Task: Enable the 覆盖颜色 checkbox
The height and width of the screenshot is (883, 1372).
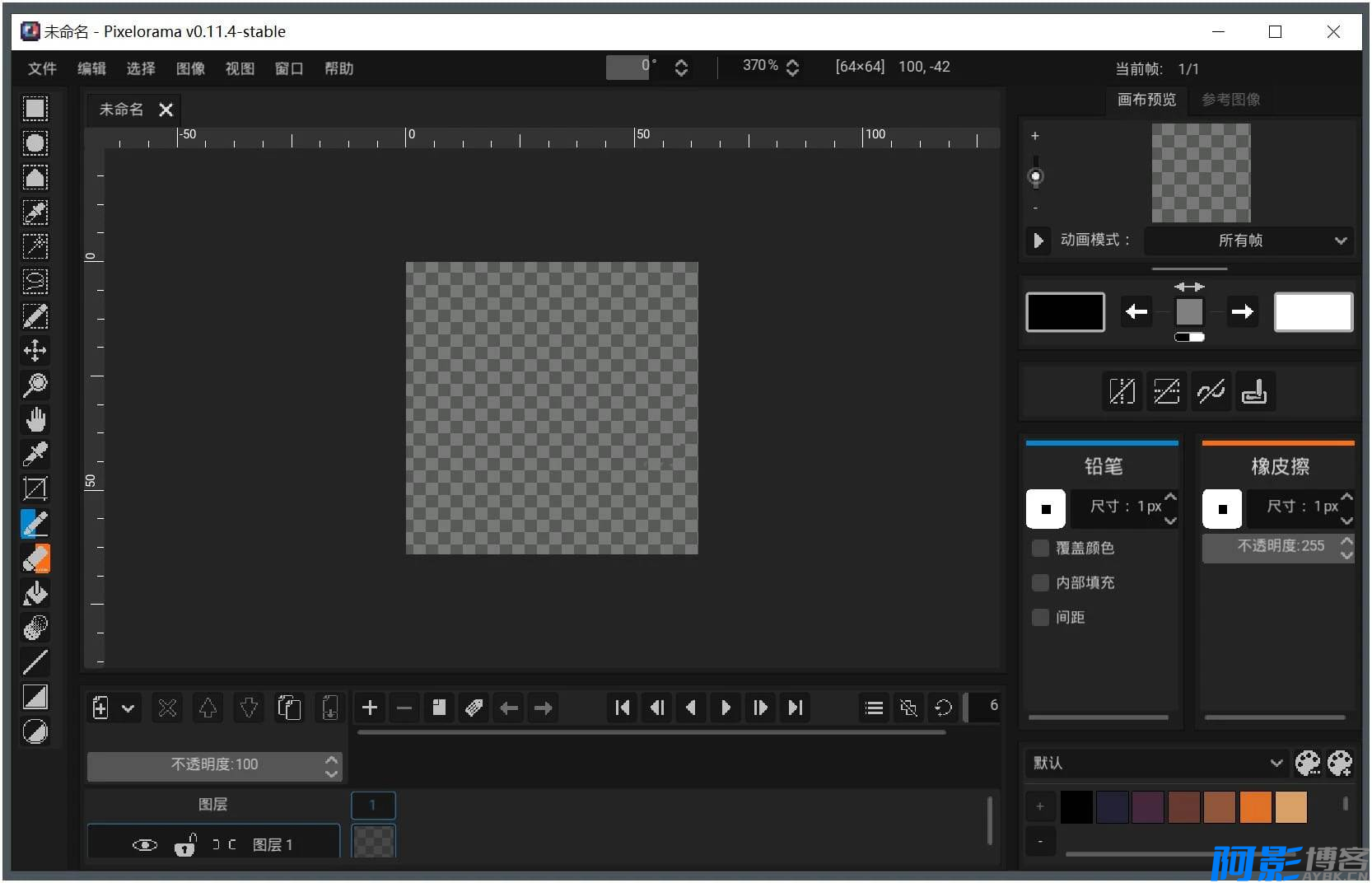Action: 1040,548
